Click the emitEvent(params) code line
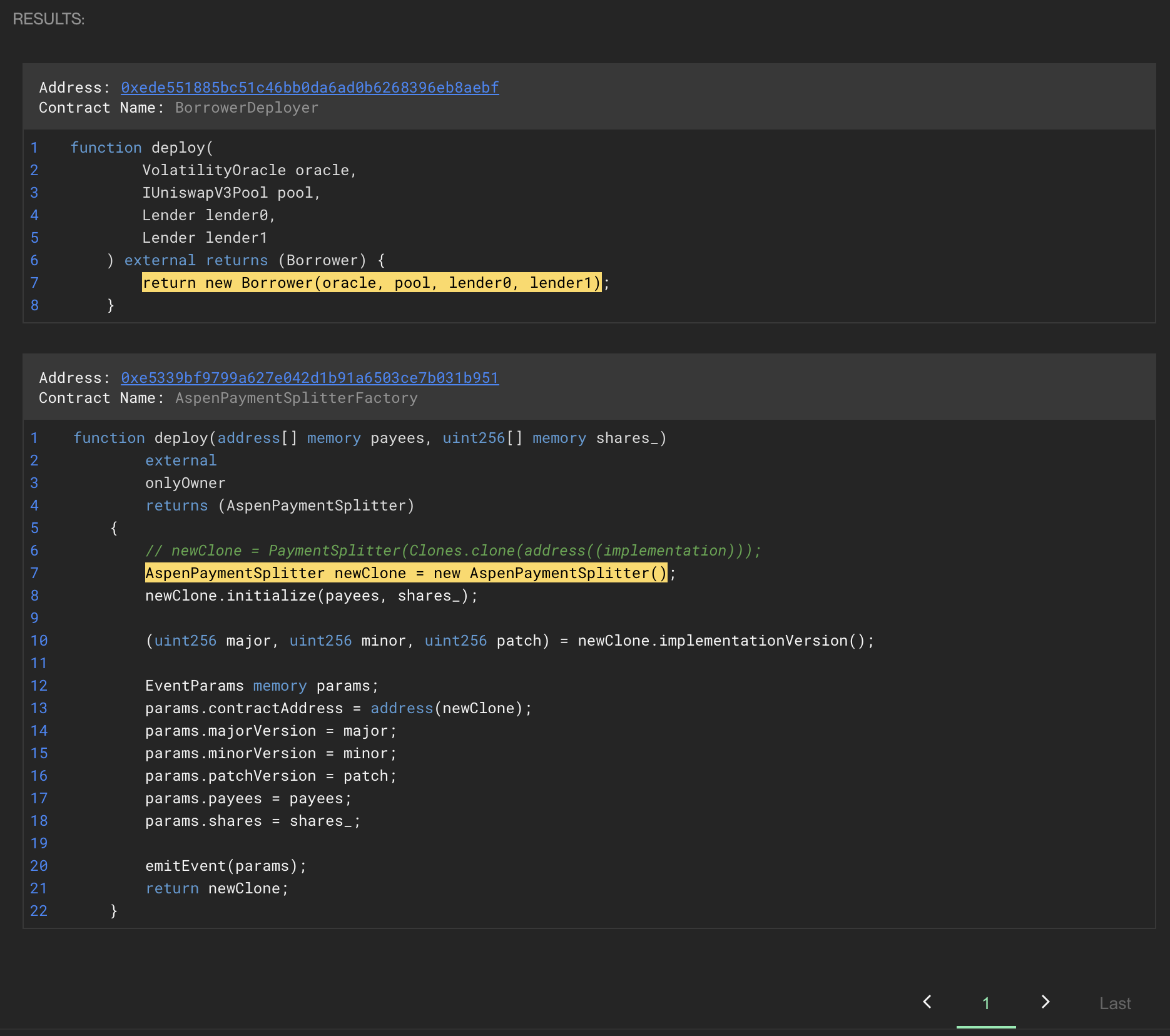 pos(226,866)
